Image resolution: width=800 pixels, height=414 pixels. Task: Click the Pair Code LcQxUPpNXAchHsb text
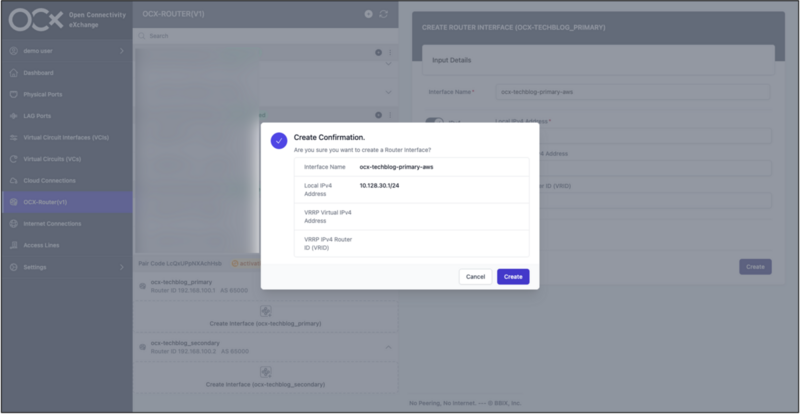180,263
